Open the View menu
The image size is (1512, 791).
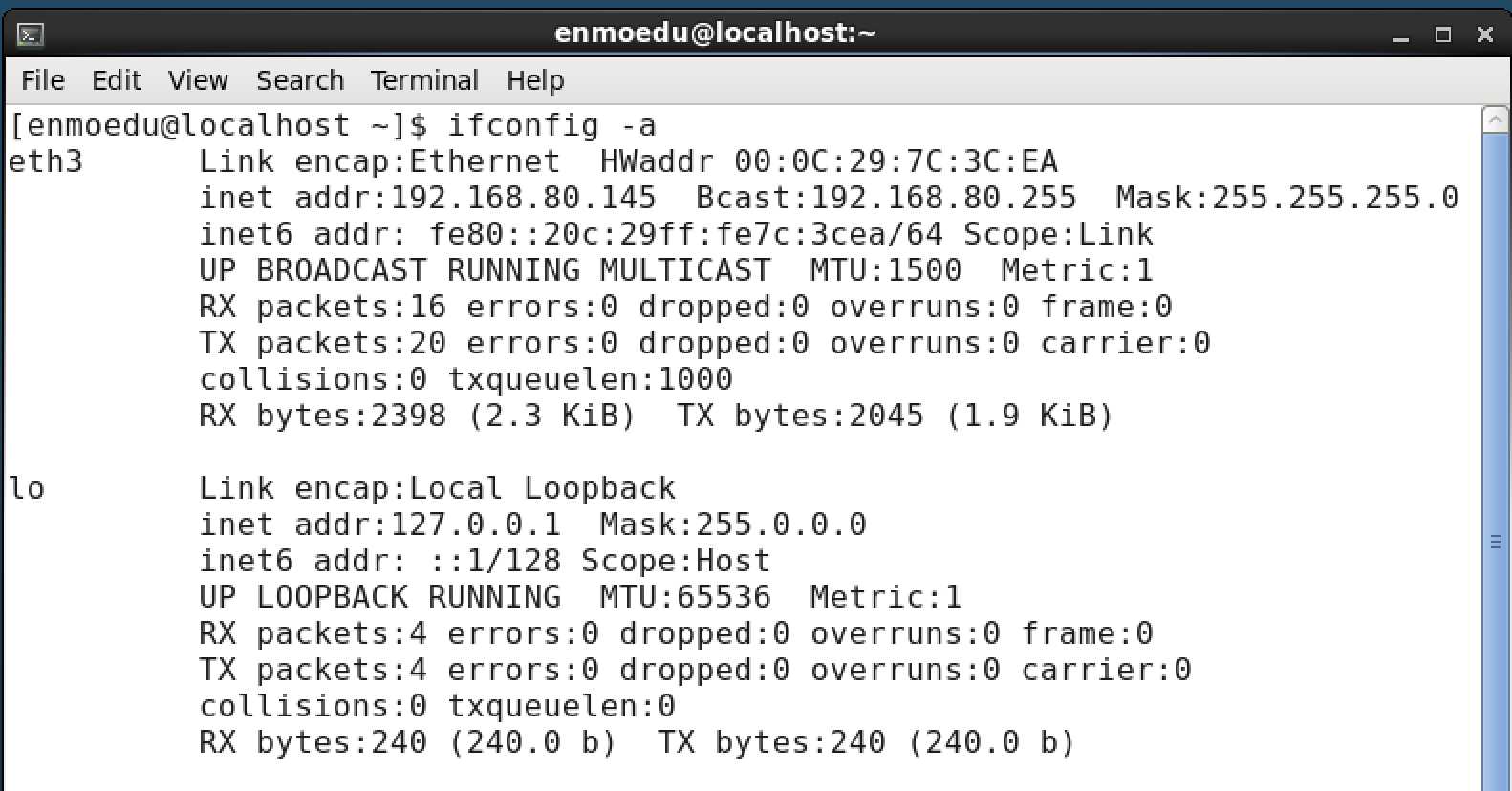coord(199,80)
